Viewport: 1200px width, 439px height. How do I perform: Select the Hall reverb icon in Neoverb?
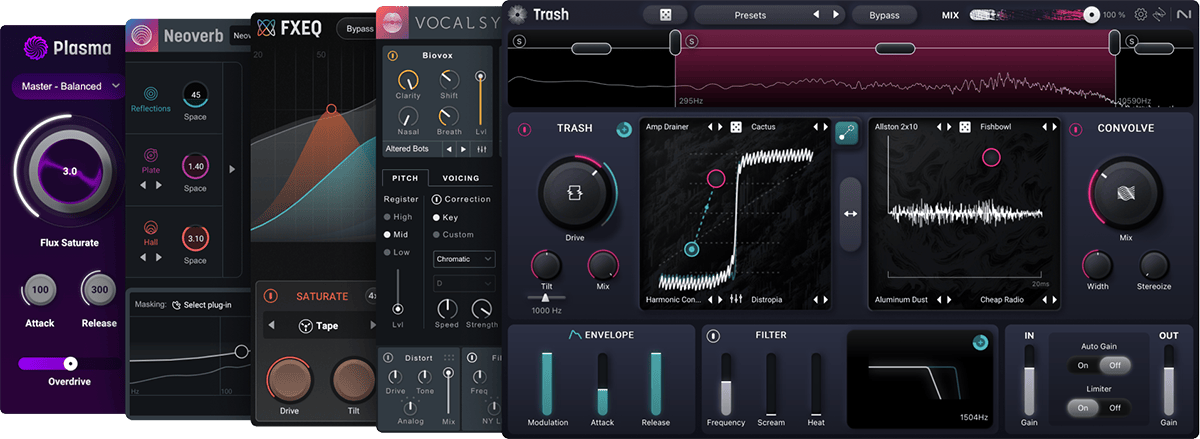[151, 227]
